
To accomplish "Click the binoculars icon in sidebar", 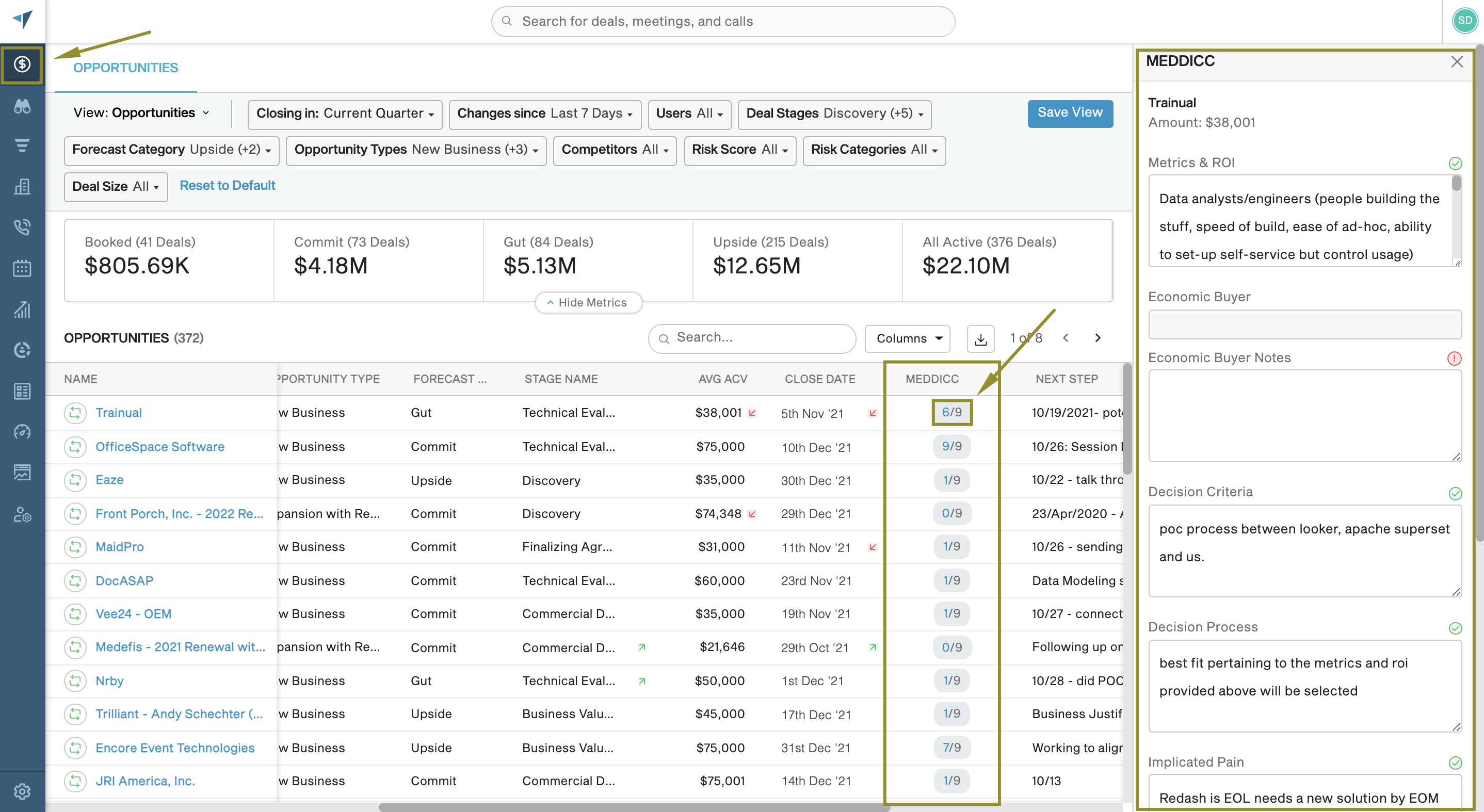I will [22, 107].
